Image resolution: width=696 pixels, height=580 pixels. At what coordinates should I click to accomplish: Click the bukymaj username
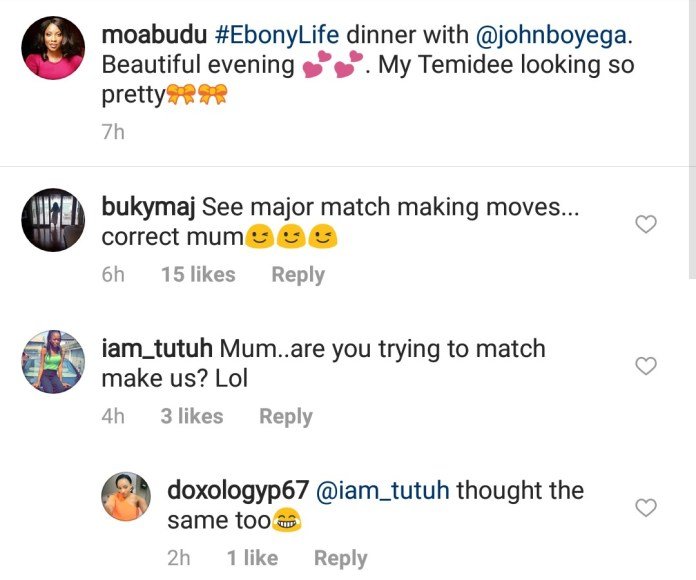(148, 208)
